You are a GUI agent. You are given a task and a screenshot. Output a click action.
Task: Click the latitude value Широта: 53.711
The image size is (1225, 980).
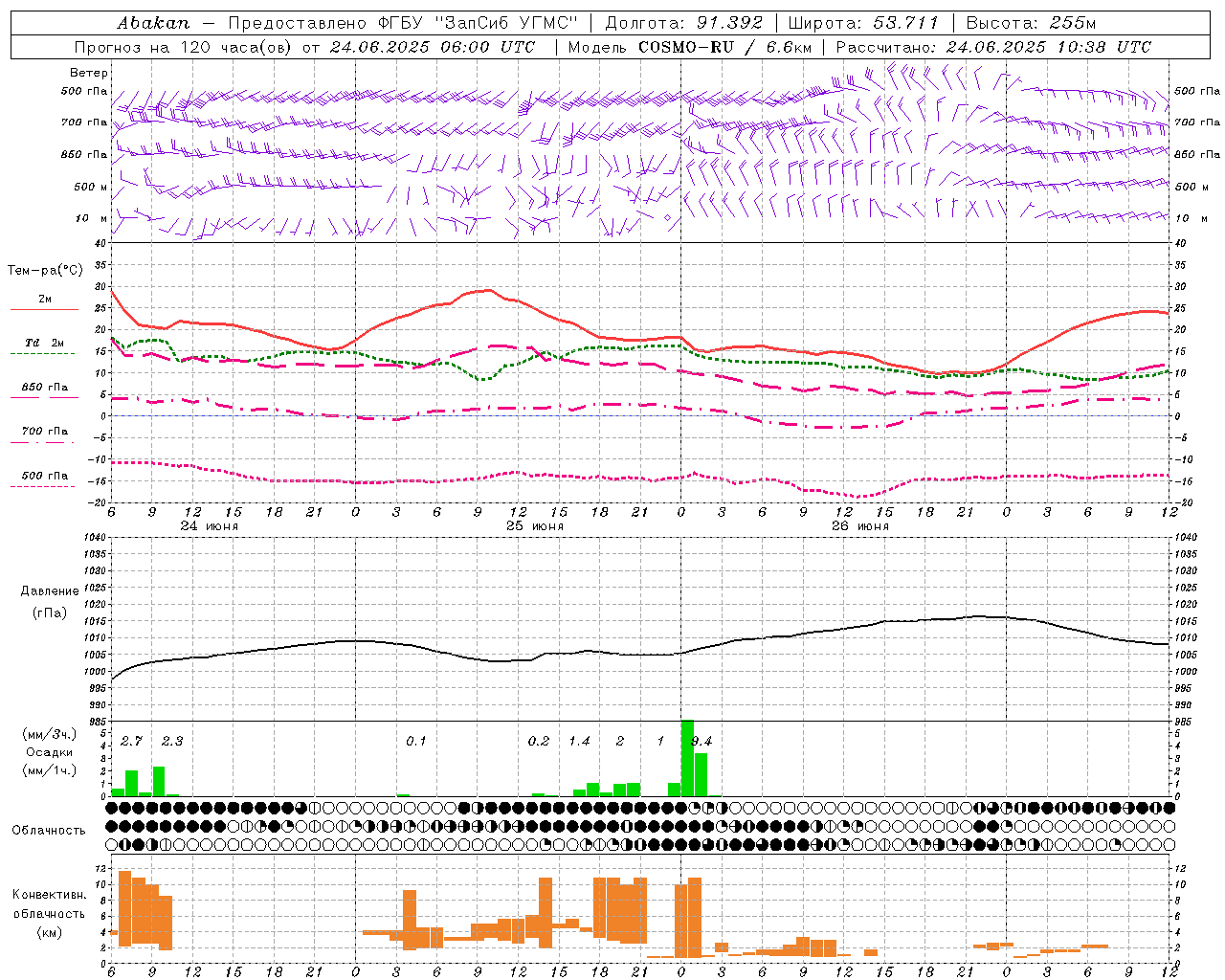point(863,23)
